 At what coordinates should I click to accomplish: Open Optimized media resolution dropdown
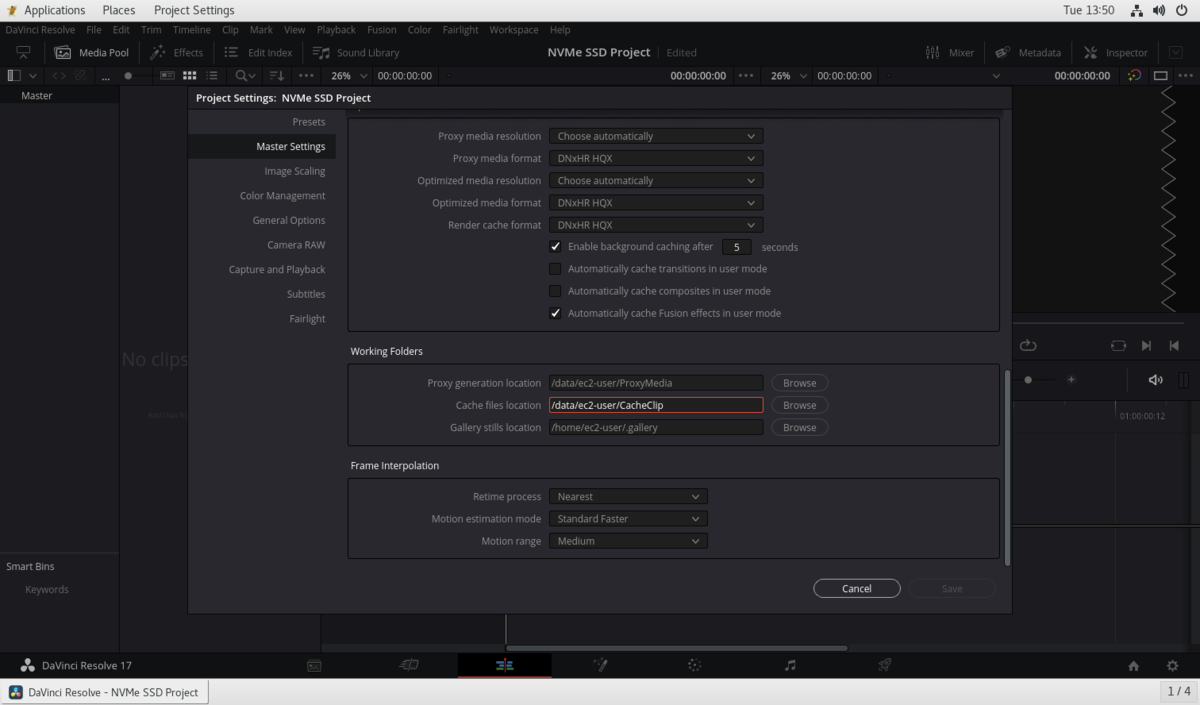[655, 180]
